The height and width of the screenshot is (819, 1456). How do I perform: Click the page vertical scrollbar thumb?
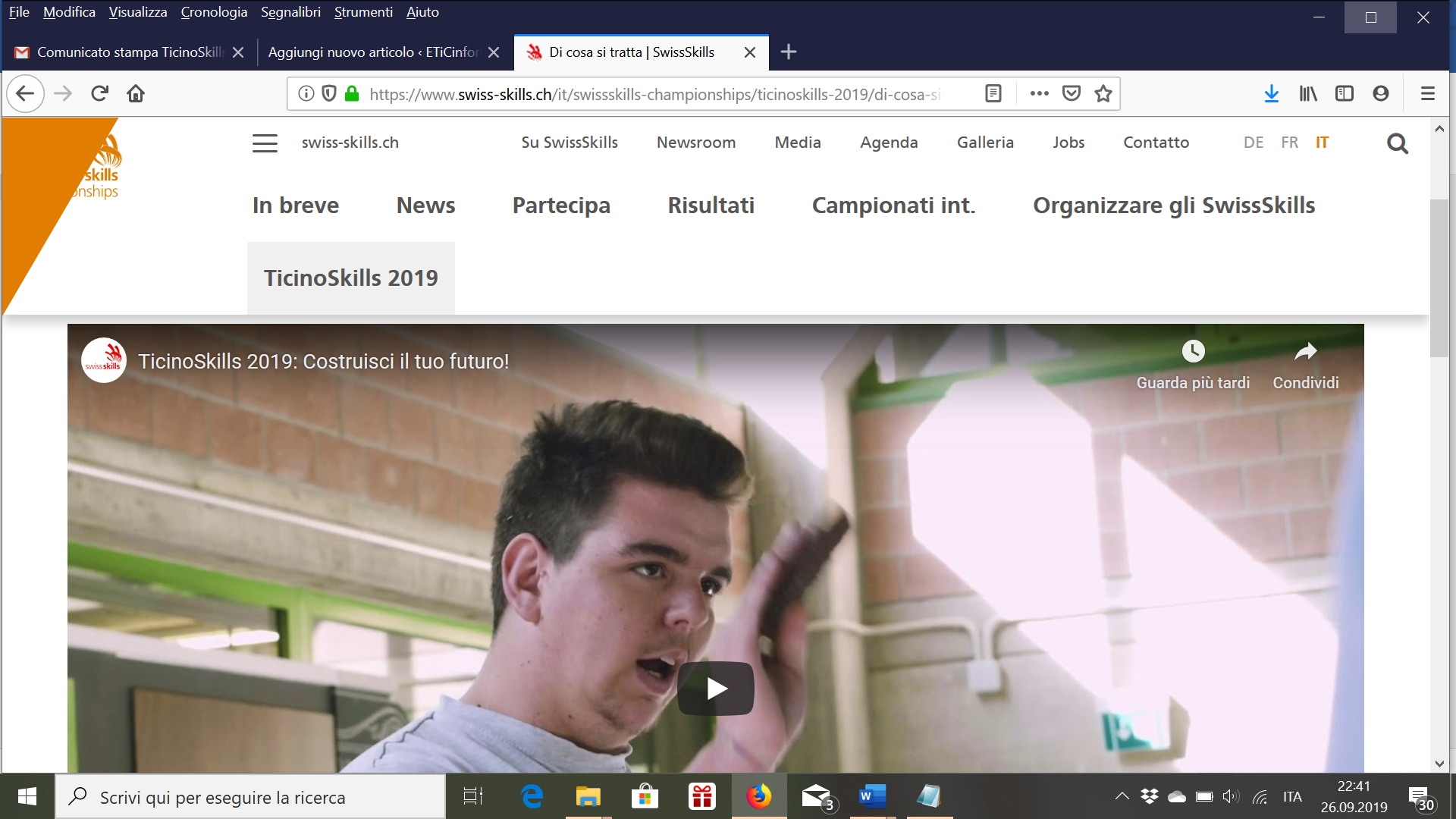(x=1439, y=278)
